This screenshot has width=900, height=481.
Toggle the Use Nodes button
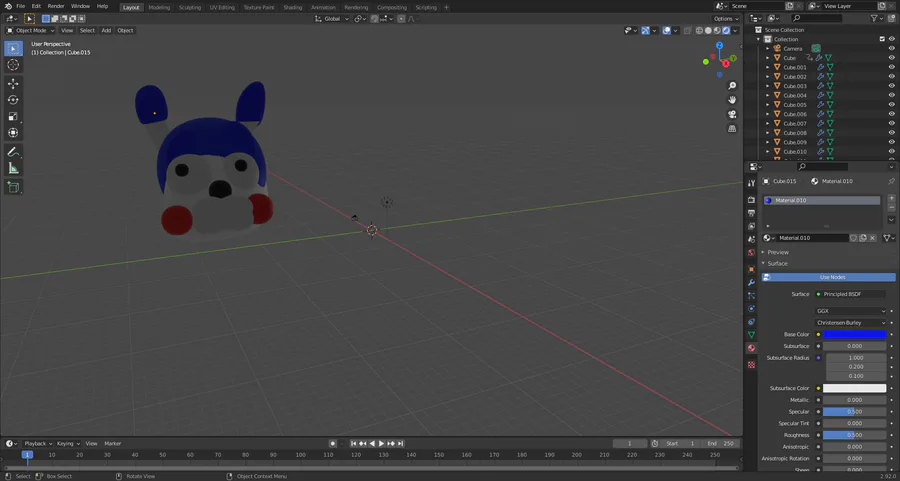828,277
